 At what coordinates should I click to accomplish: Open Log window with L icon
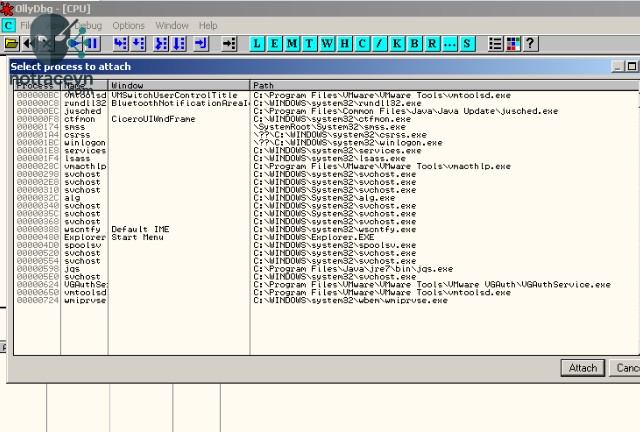(257, 44)
